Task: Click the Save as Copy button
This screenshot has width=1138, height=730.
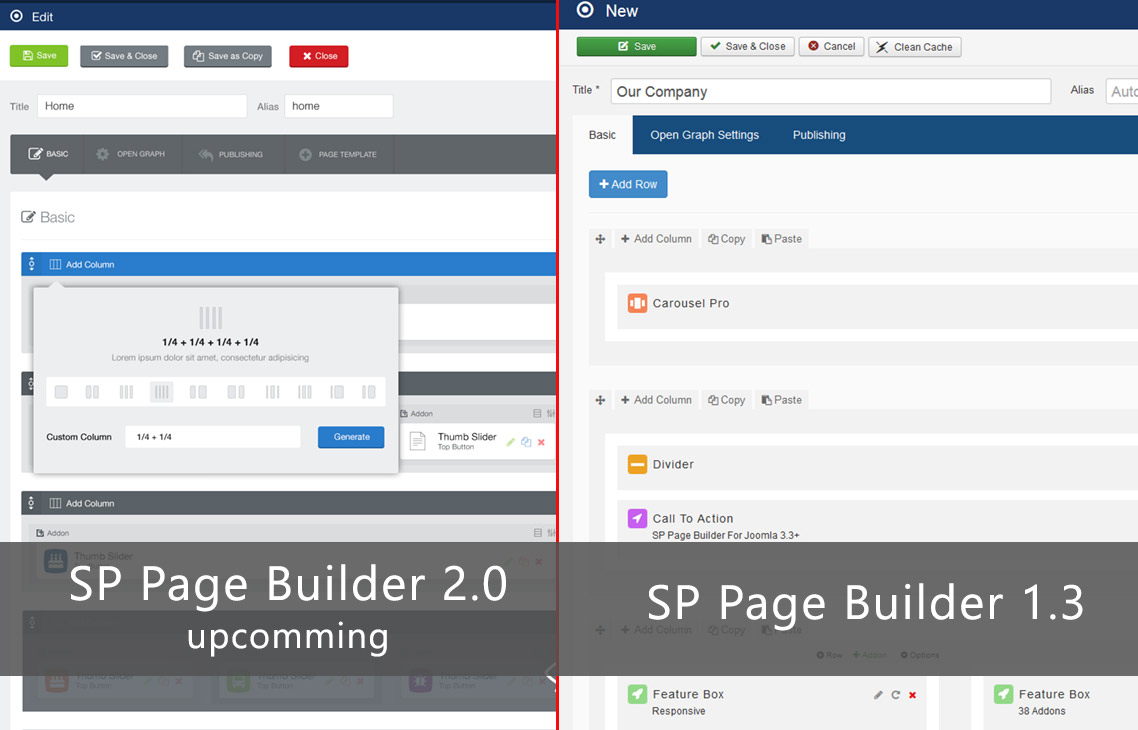Action: point(228,56)
